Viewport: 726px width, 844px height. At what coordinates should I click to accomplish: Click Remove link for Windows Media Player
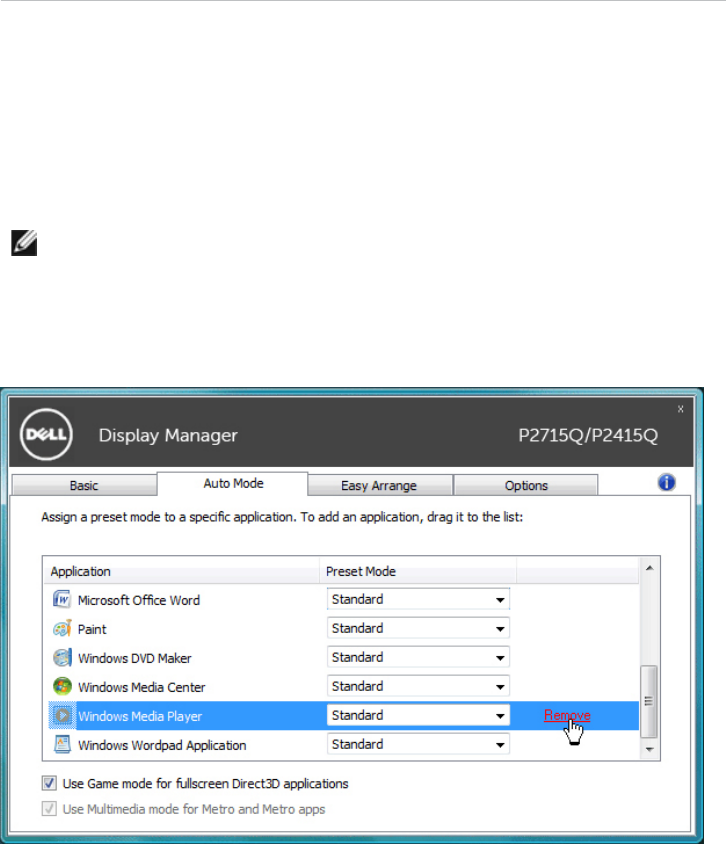[x=567, y=715]
